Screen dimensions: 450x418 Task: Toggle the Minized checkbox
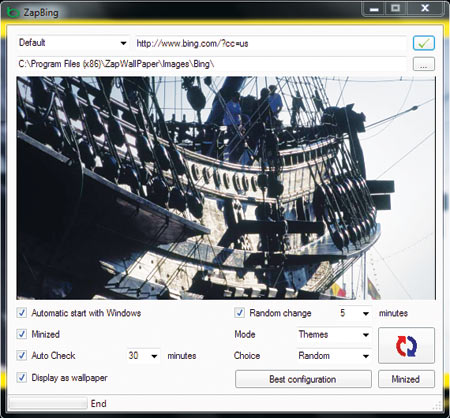click(x=22, y=334)
